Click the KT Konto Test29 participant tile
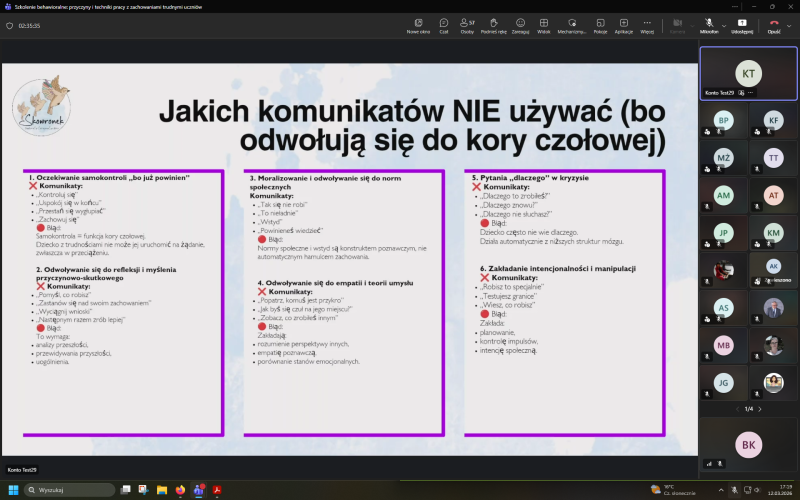 click(x=748, y=73)
